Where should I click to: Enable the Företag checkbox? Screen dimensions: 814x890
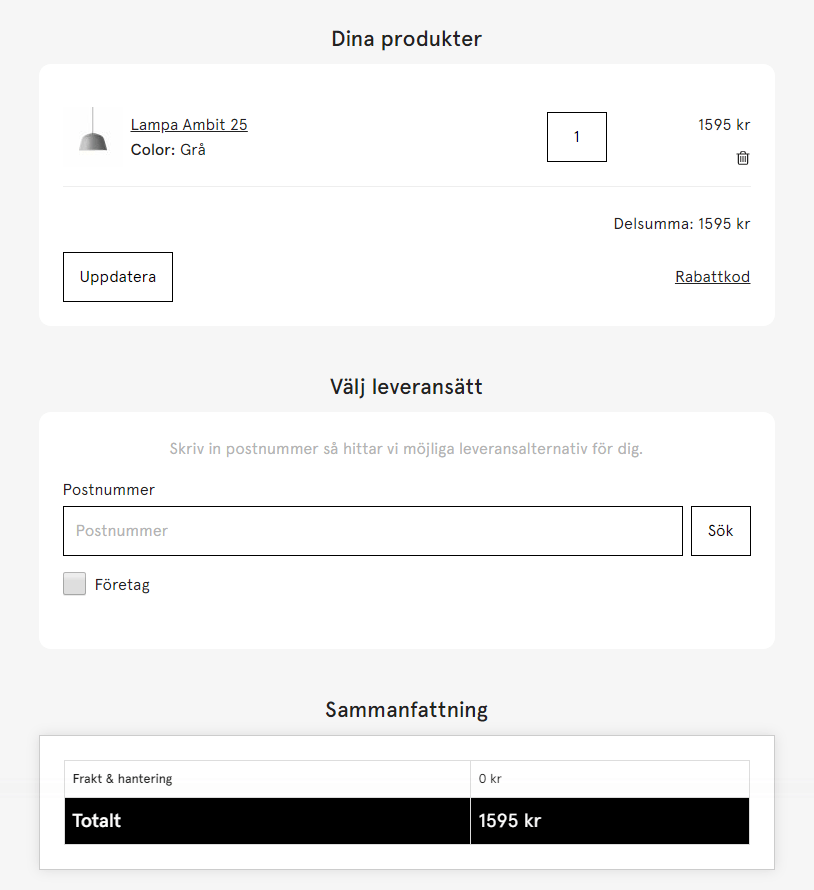(x=74, y=583)
